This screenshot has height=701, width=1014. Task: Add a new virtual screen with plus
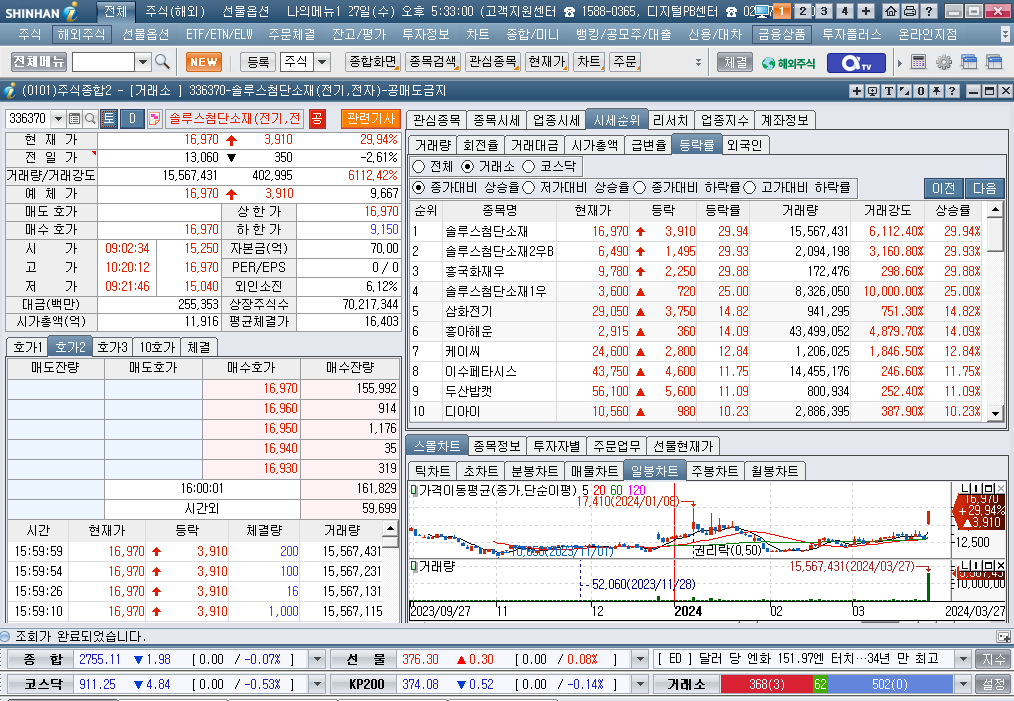(866, 11)
